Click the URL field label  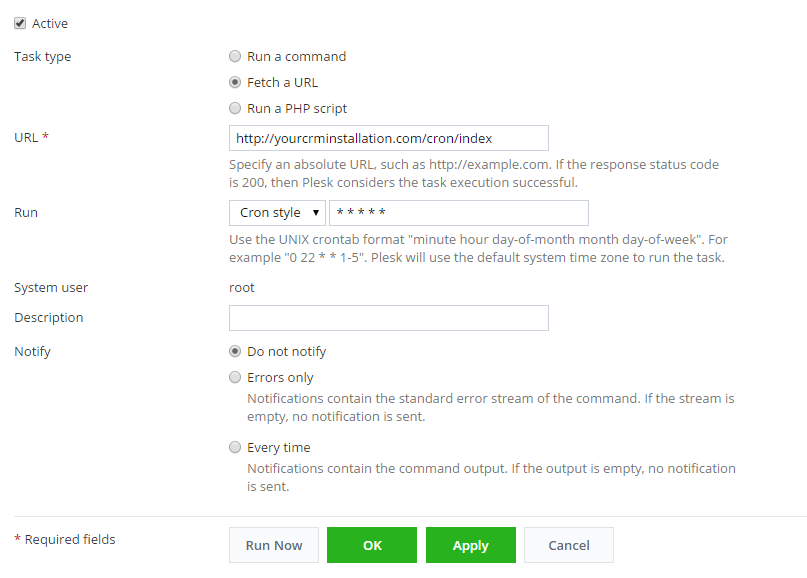26,137
